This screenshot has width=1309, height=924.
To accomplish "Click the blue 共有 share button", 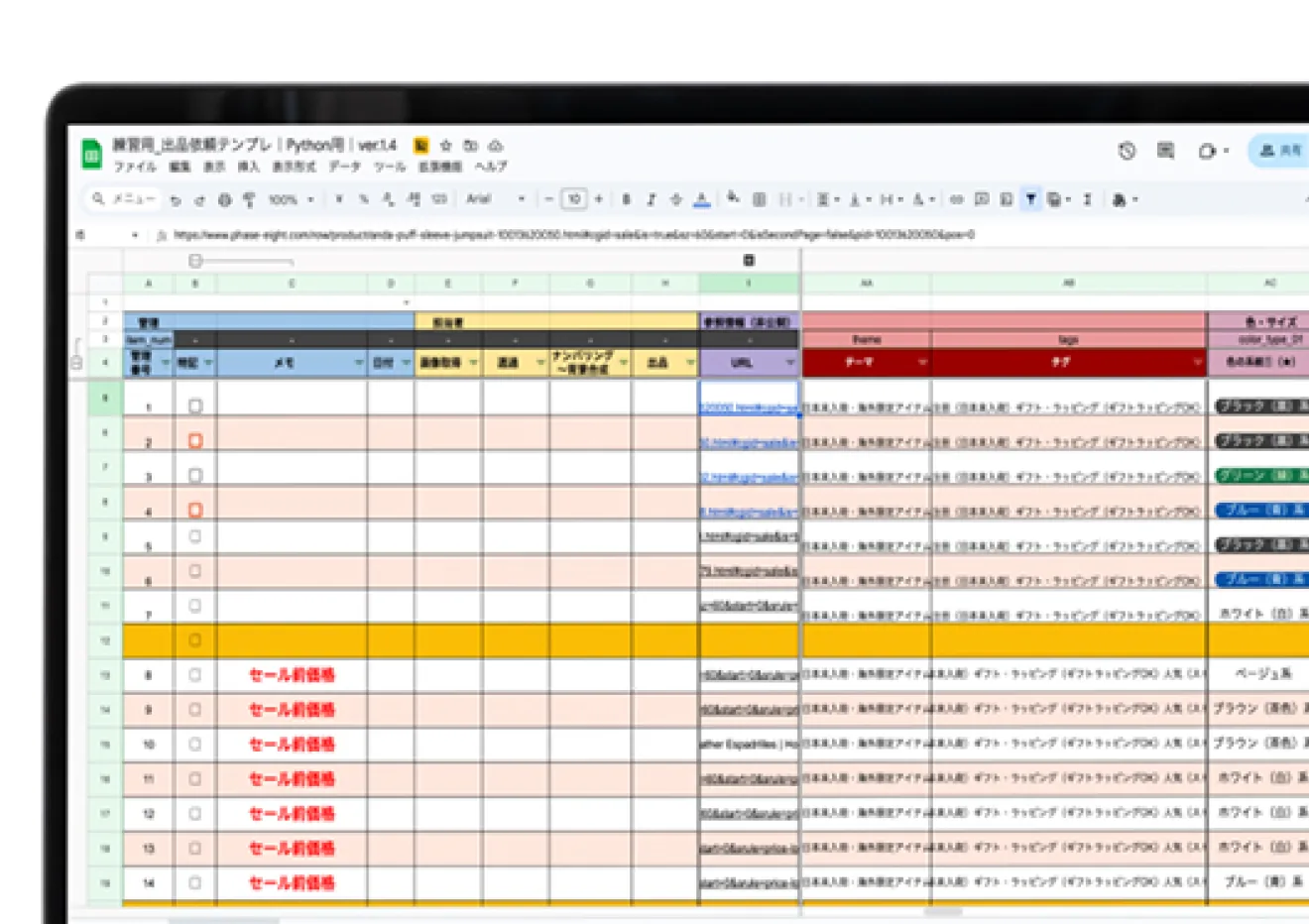I will tap(1279, 151).
